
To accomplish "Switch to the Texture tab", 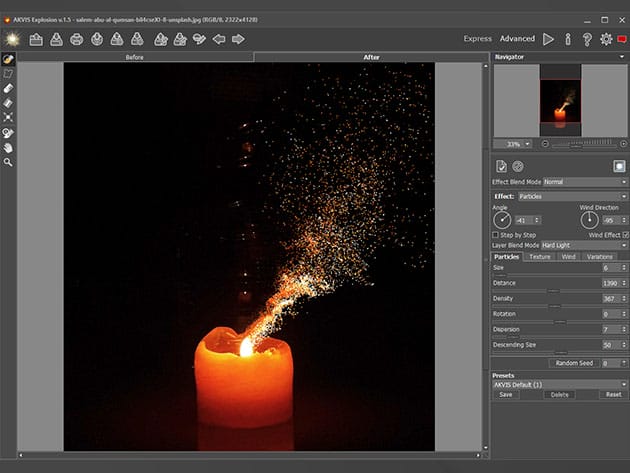I will [540, 257].
